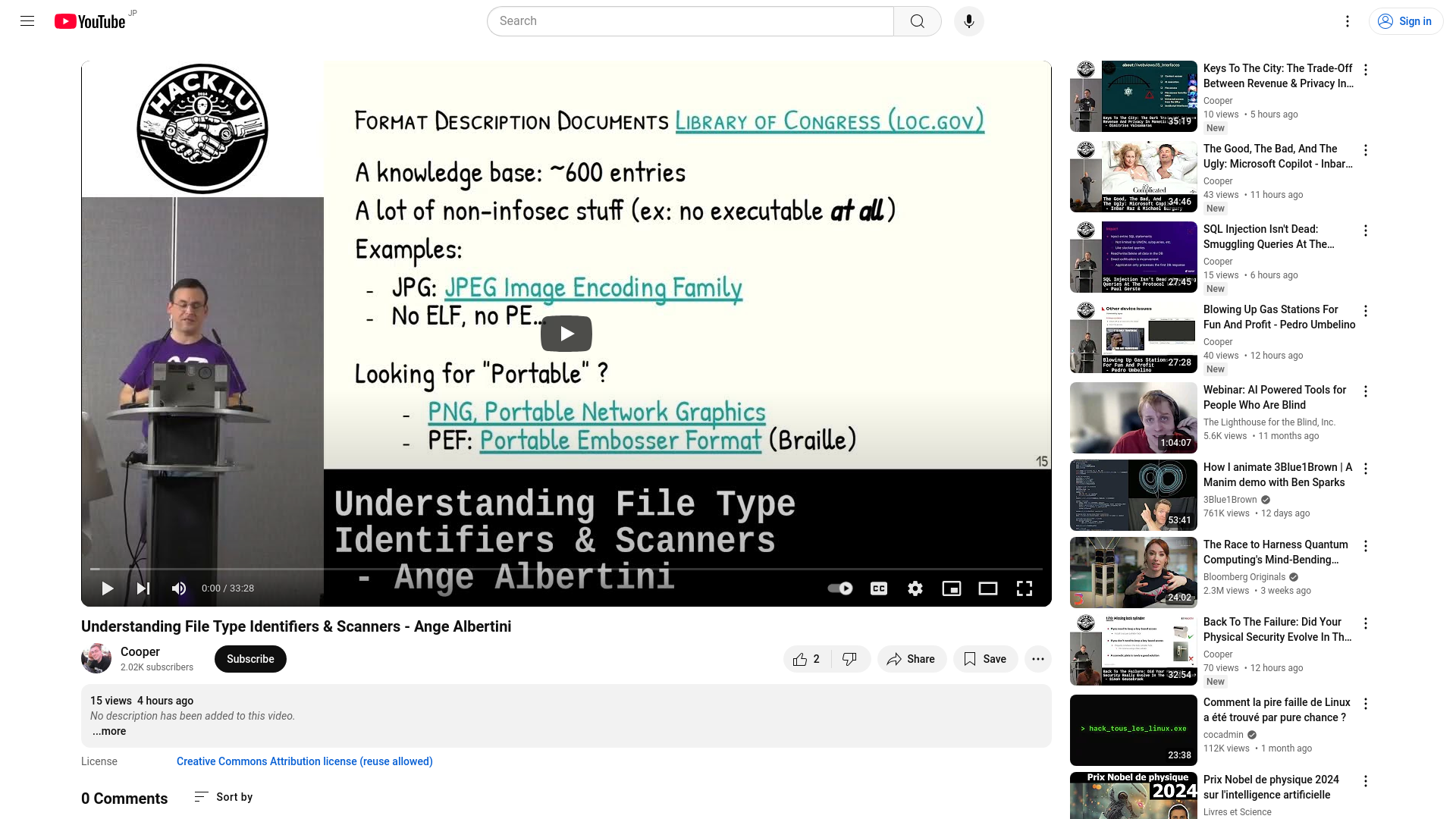Enter full screen mode

(1025, 588)
